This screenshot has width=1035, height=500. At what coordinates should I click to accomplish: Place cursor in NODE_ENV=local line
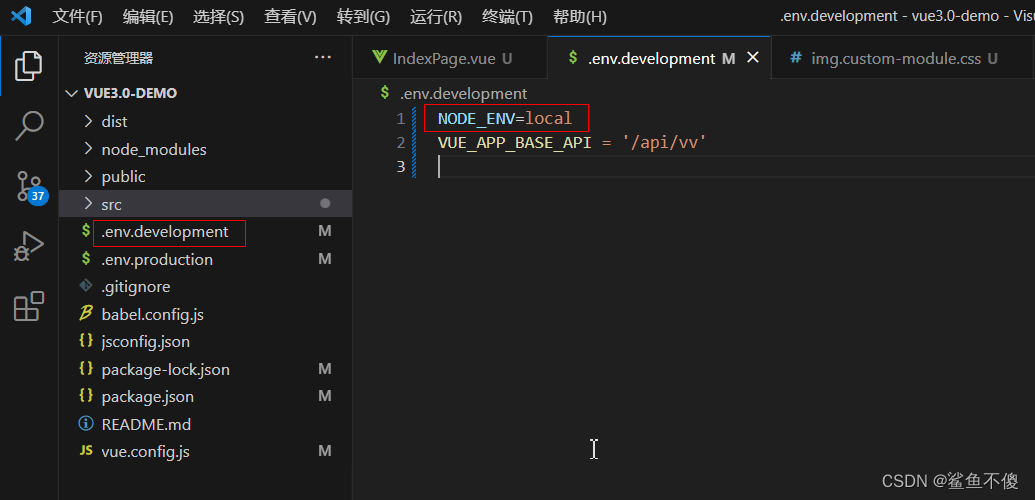click(x=505, y=119)
